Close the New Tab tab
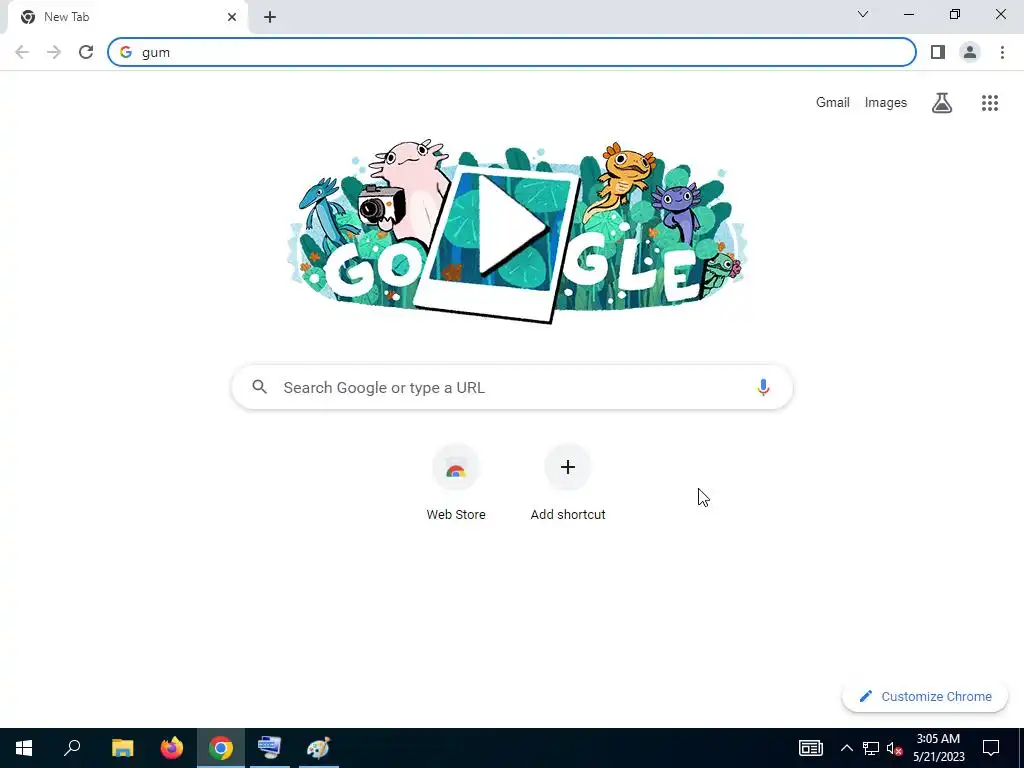The image size is (1024, 768). pos(232,17)
